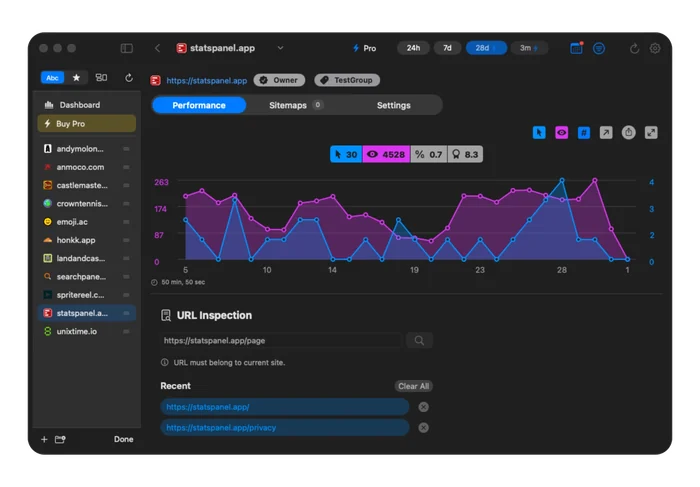Select the 28d time range

point(486,48)
